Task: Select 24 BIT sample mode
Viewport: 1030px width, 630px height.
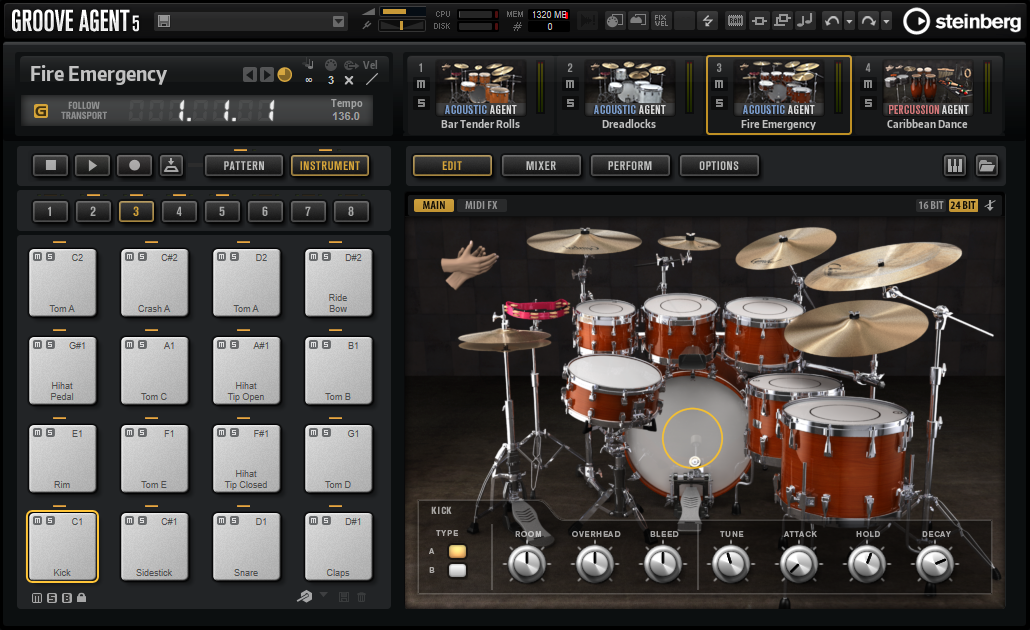Action: [x=963, y=206]
